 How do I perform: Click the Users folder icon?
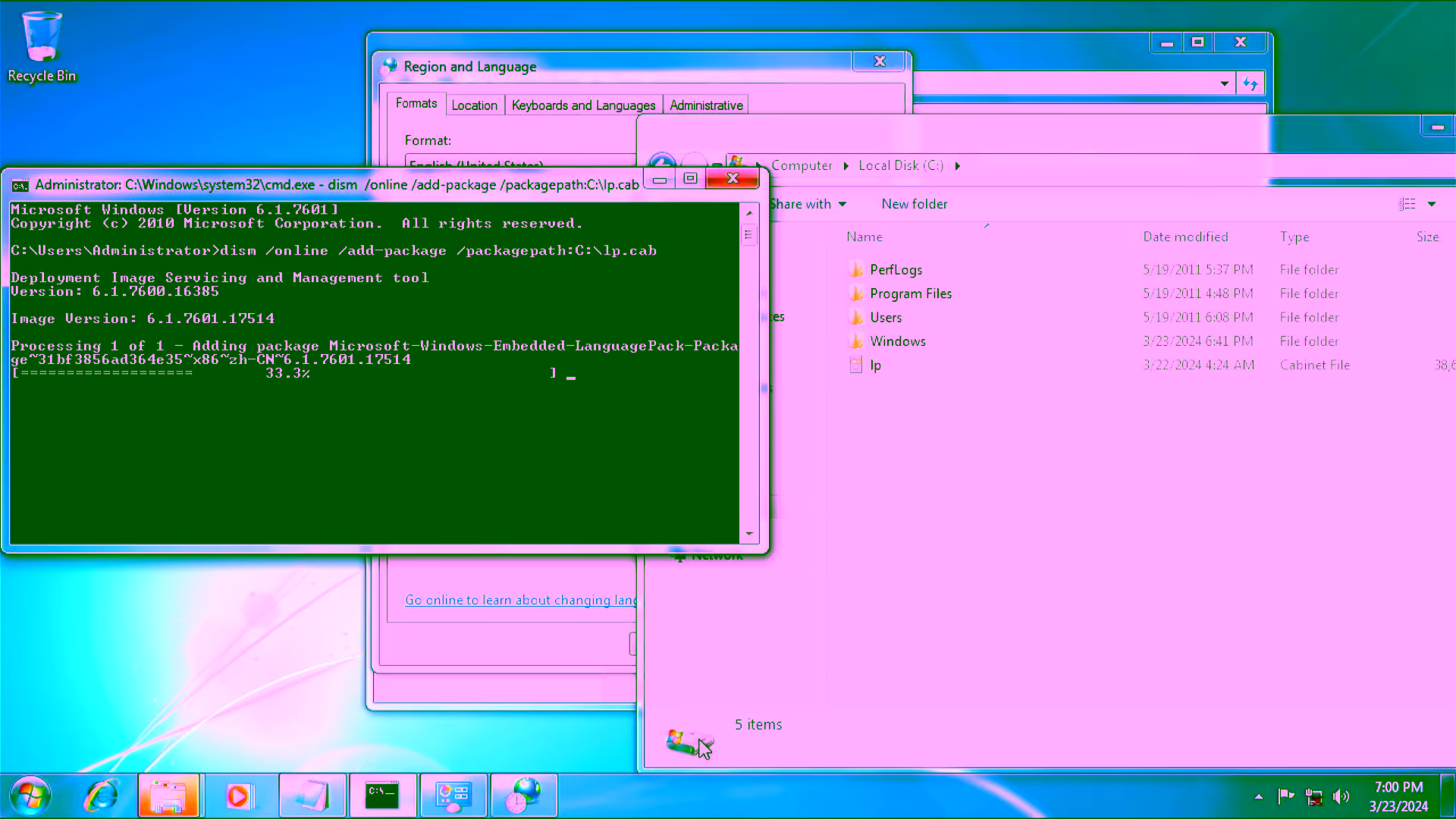[856, 317]
